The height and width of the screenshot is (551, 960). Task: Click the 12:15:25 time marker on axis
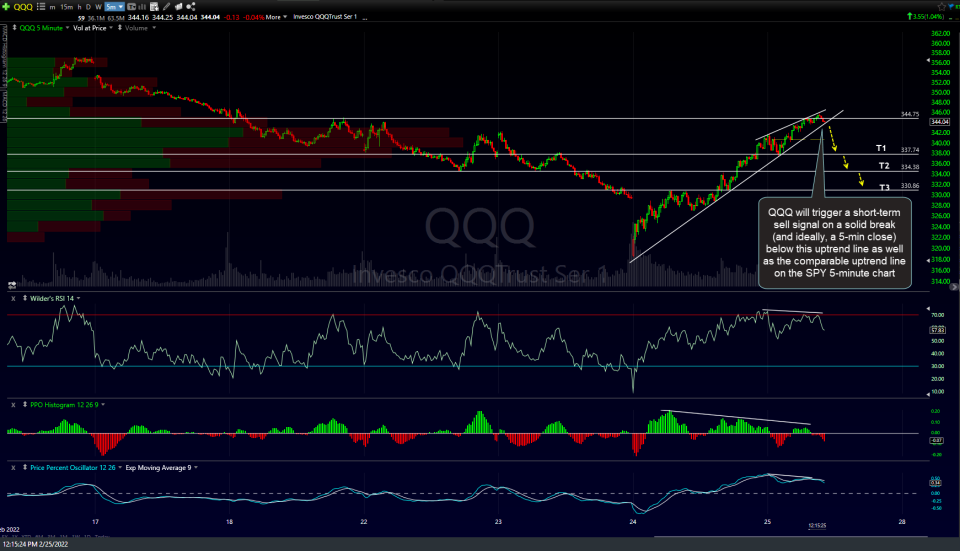[817, 525]
